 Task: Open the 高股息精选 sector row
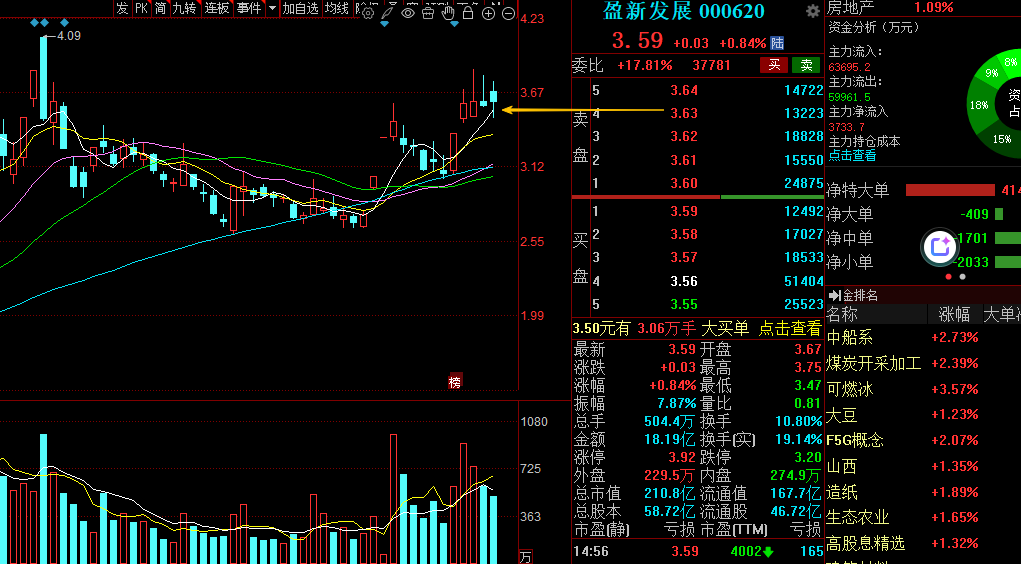tap(923, 543)
